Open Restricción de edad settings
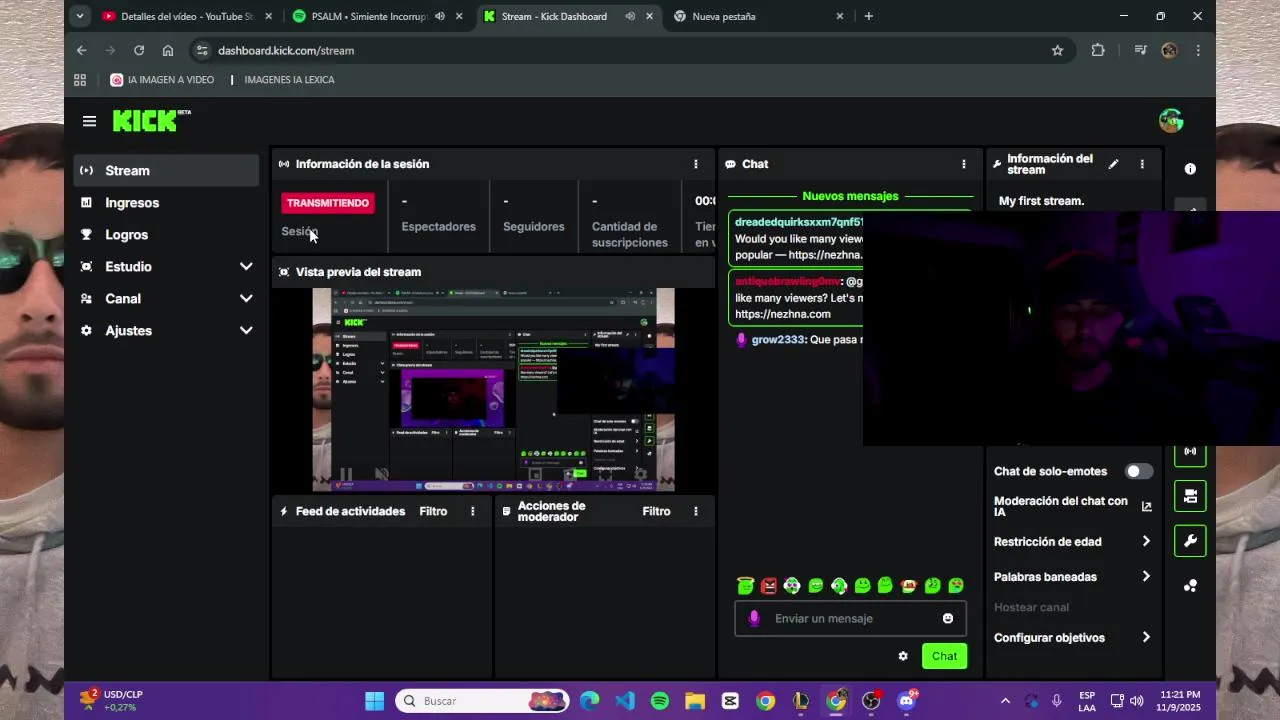 1073,542
